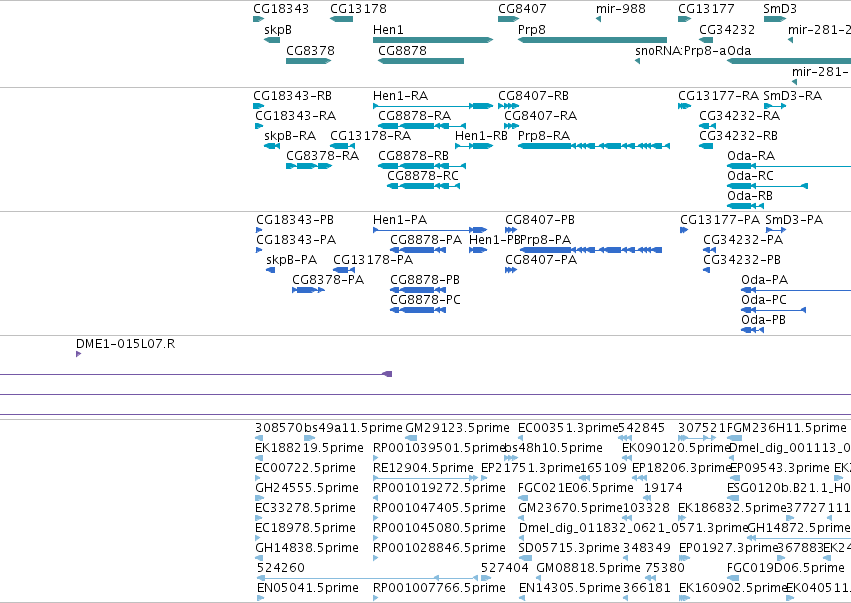The height and width of the screenshot is (603, 851).
Task: Select the CG13178 gene label
Action: coord(358,9)
